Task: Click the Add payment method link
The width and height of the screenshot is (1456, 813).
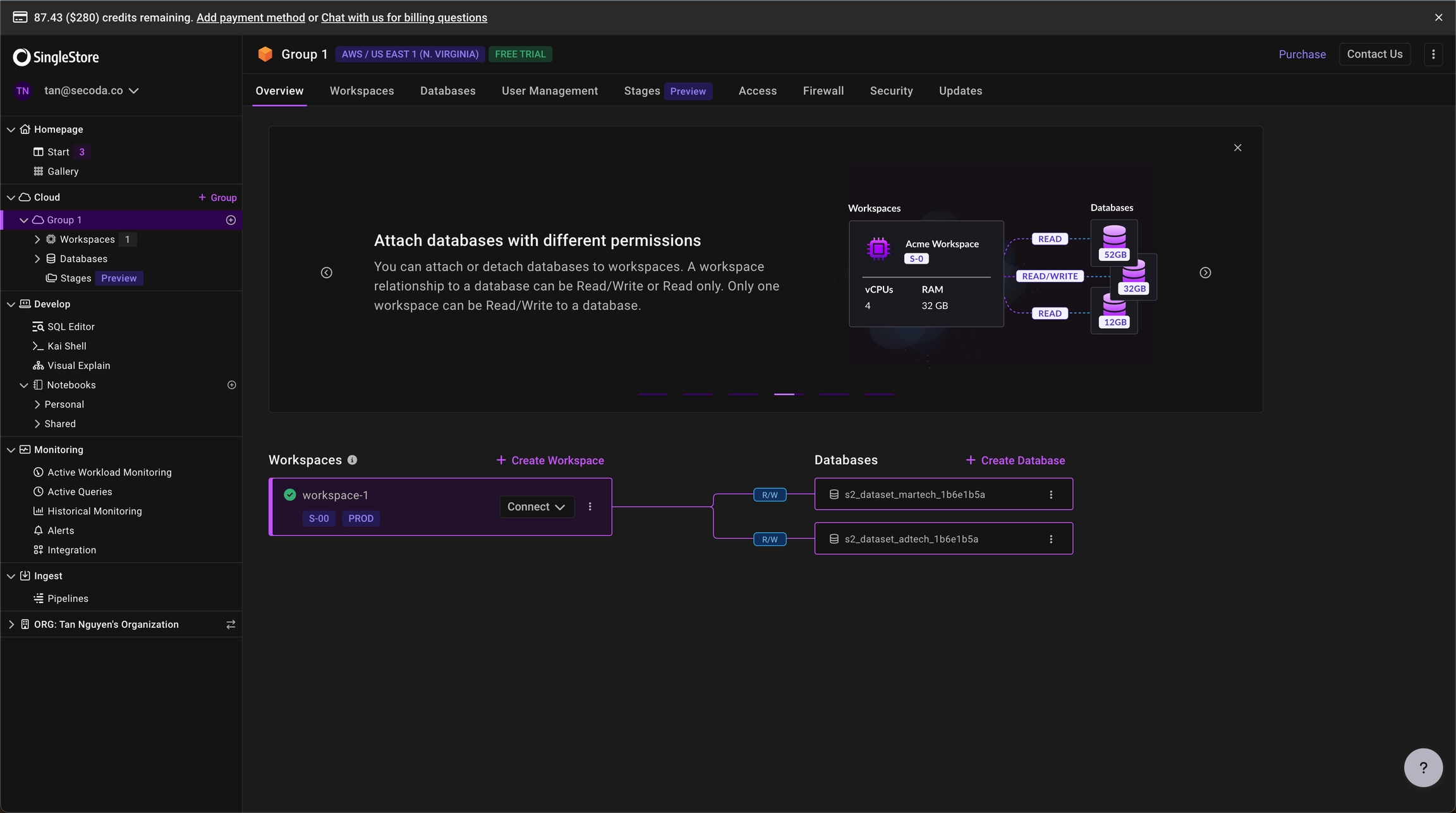Action: (x=250, y=18)
